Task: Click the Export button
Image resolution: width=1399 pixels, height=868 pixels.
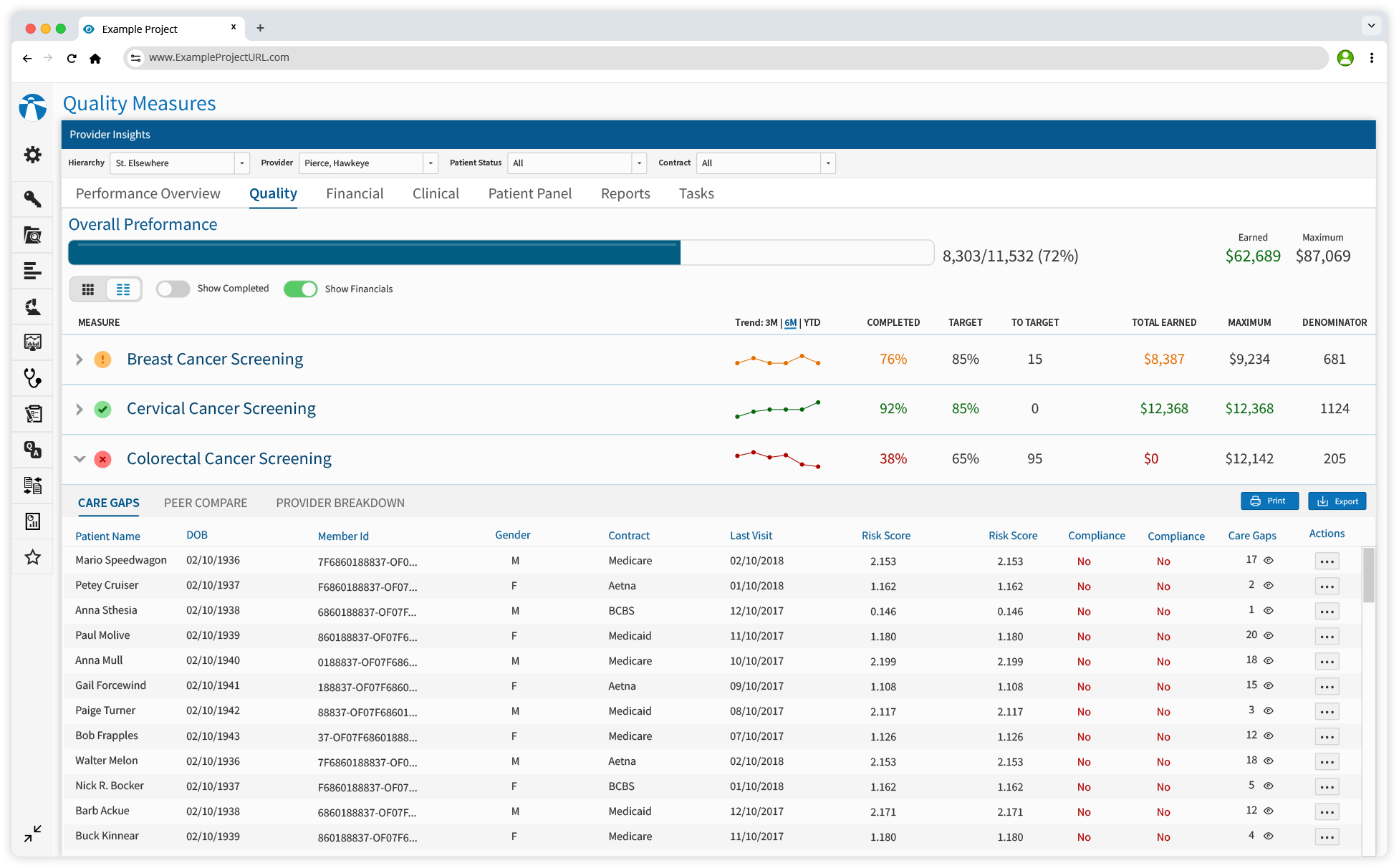Action: (1337, 501)
